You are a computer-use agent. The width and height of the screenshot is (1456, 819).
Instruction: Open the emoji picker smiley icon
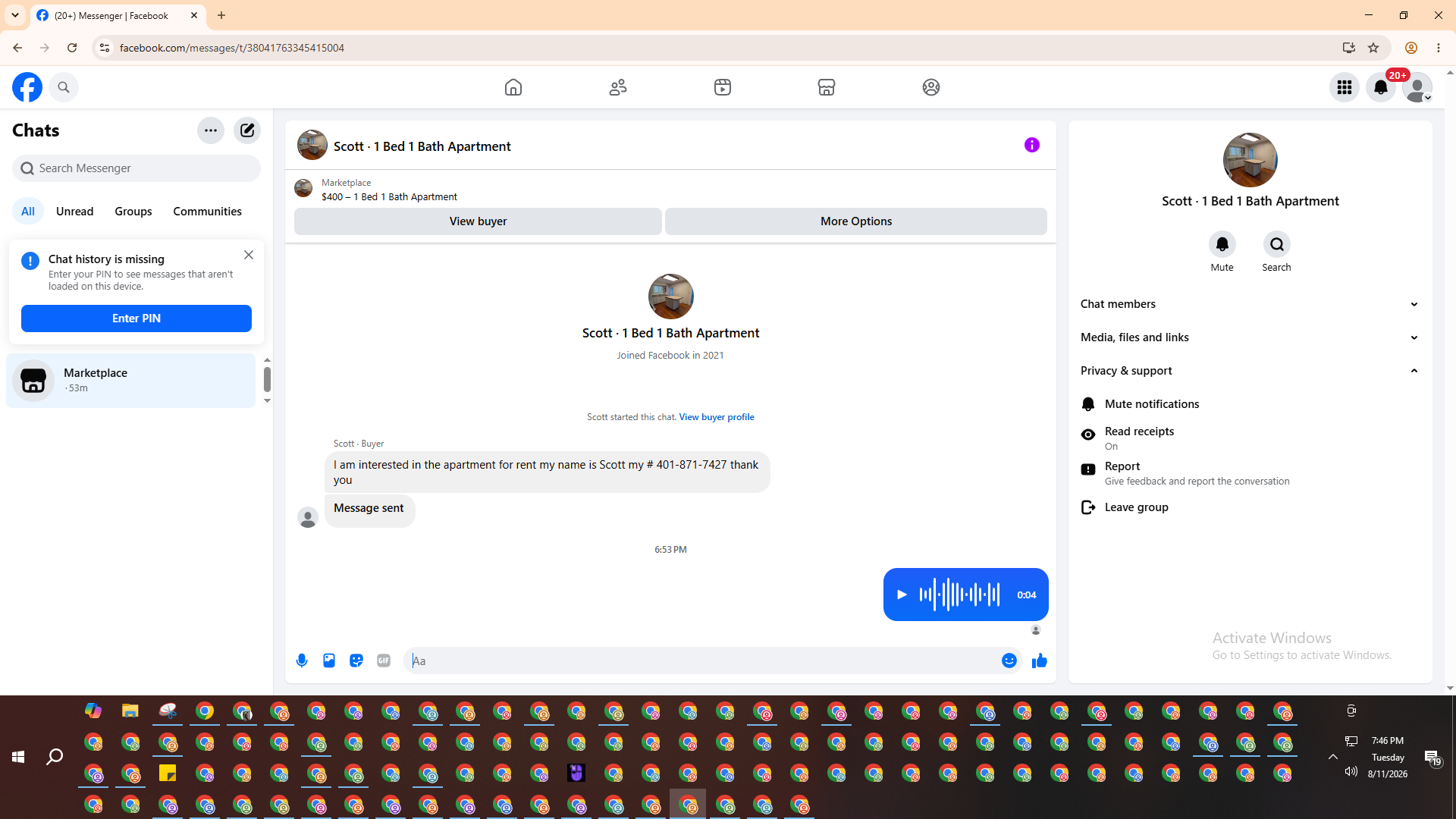point(1009,661)
